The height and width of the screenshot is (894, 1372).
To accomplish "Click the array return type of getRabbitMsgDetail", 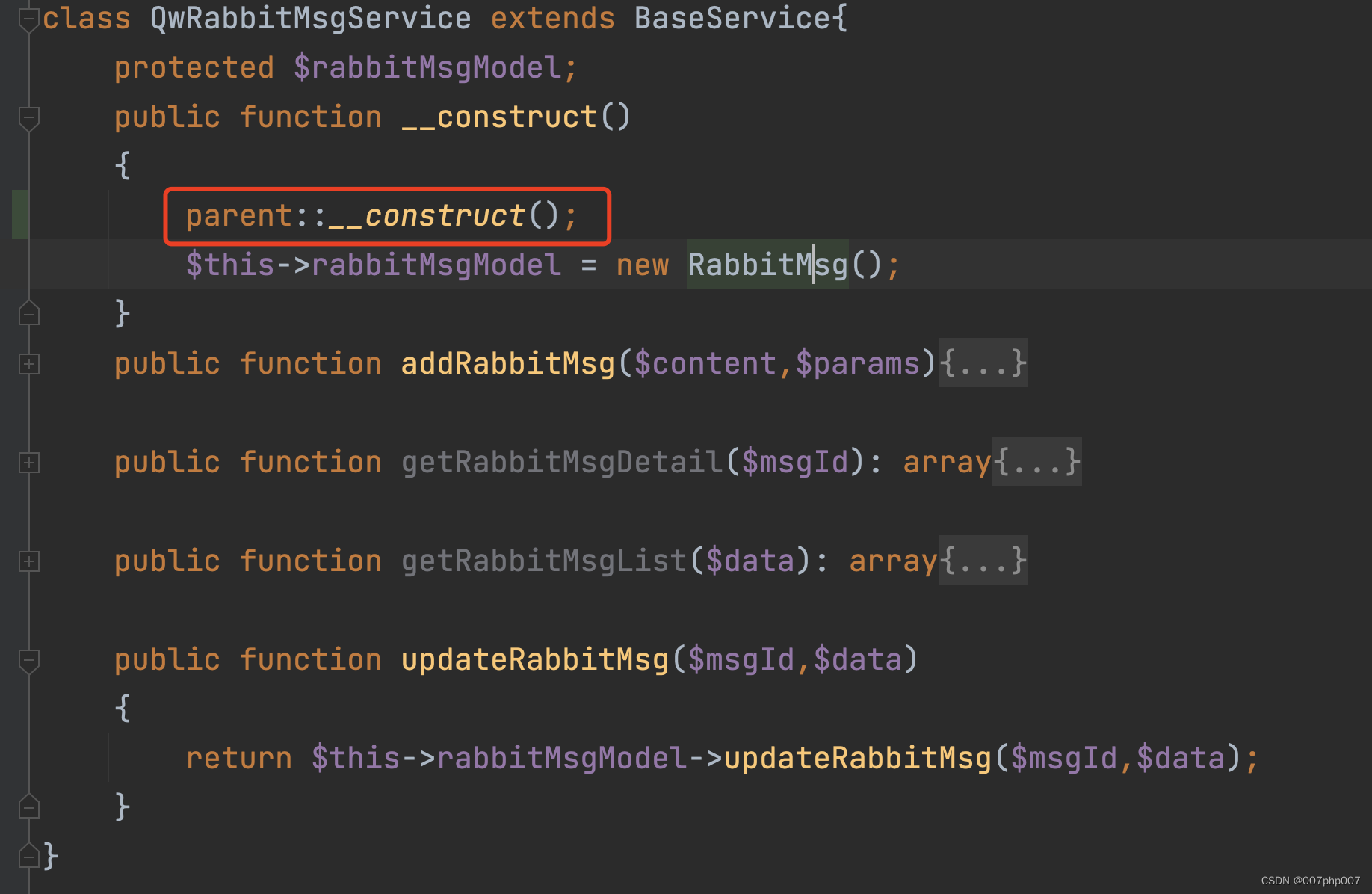I will (x=947, y=462).
